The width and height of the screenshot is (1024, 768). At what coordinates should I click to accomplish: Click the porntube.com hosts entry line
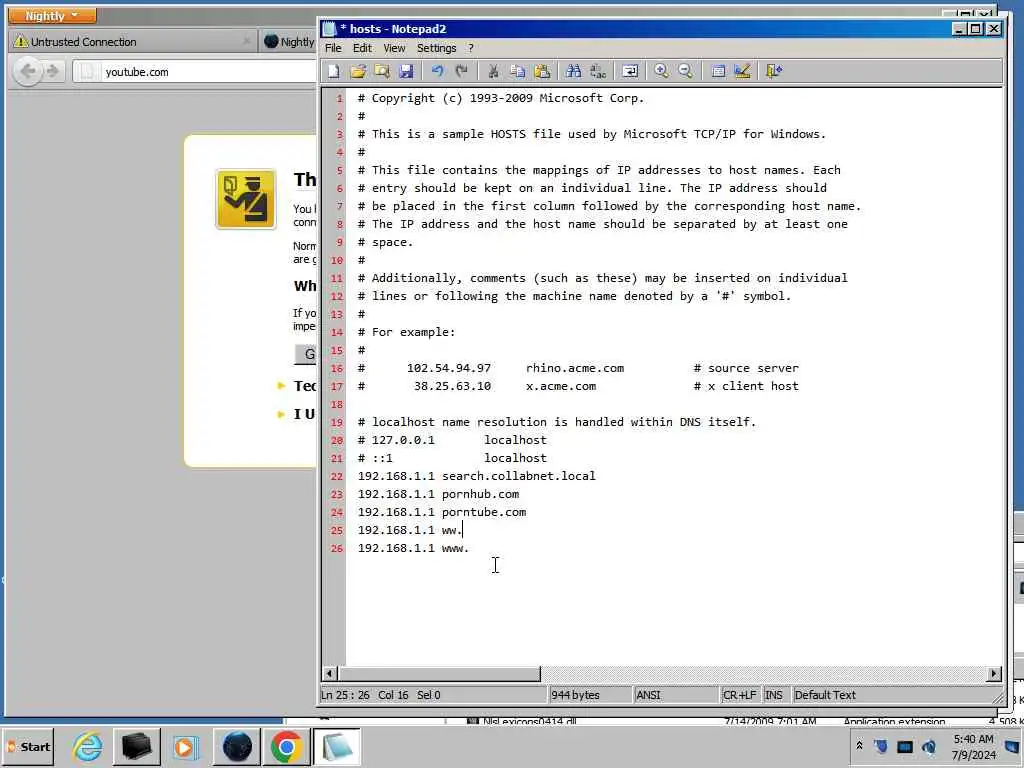441,512
